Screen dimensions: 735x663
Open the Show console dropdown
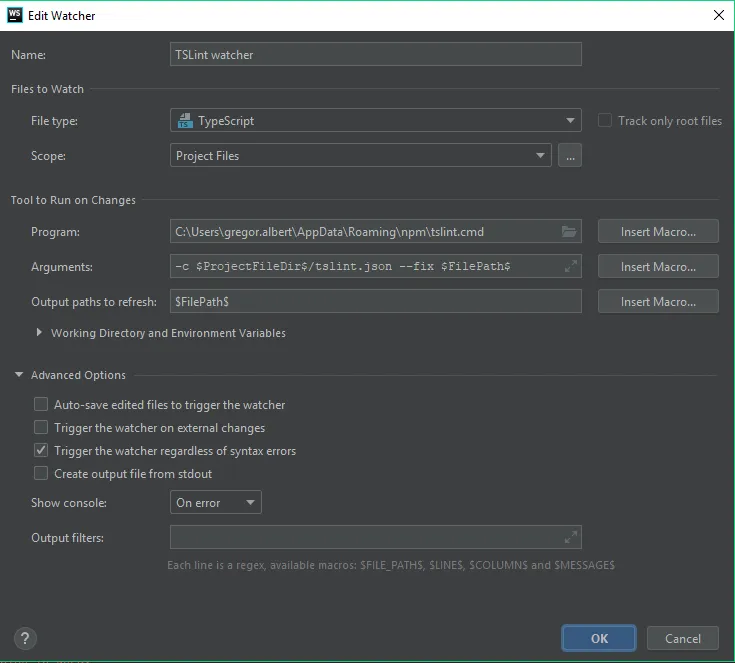[216, 503]
